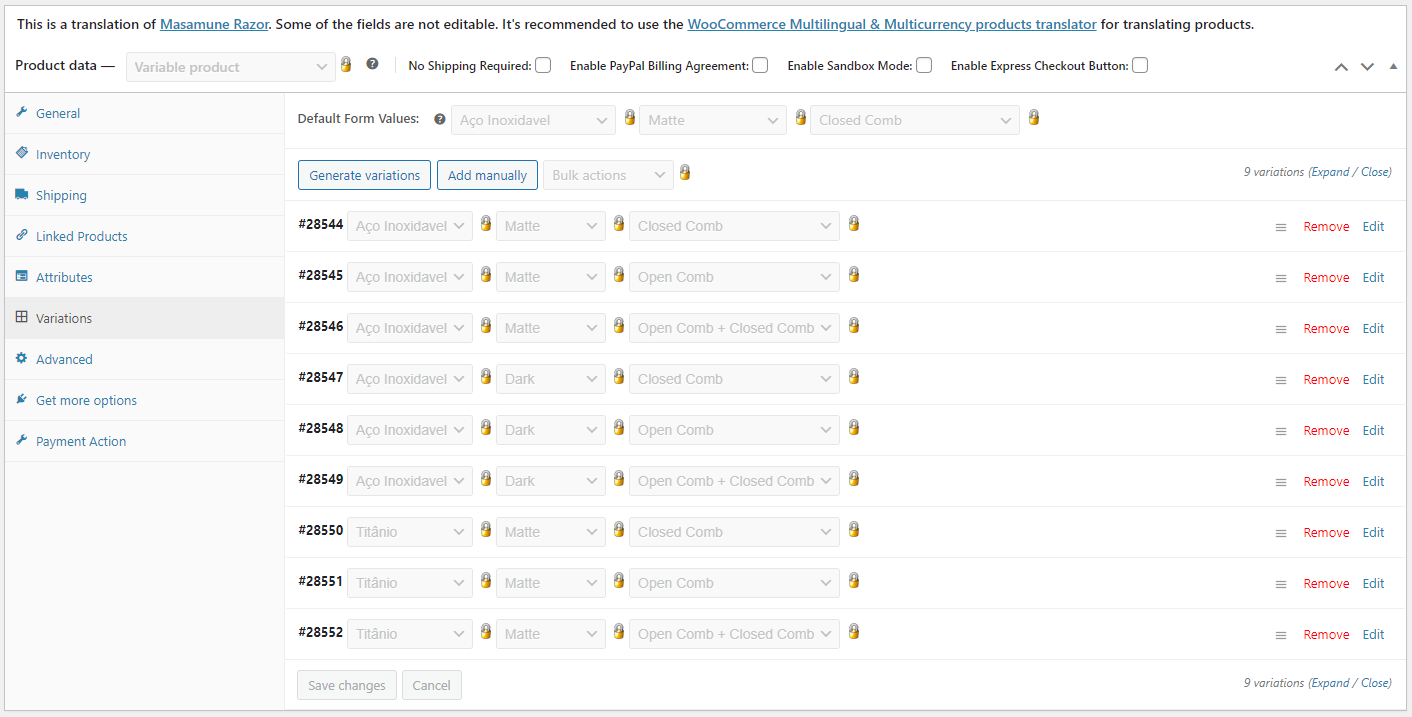Viewport: 1412px width, 717px height.
Task: Expand Closed Comb dropdown in Default Form Values
Action: (x=914, y=120)
